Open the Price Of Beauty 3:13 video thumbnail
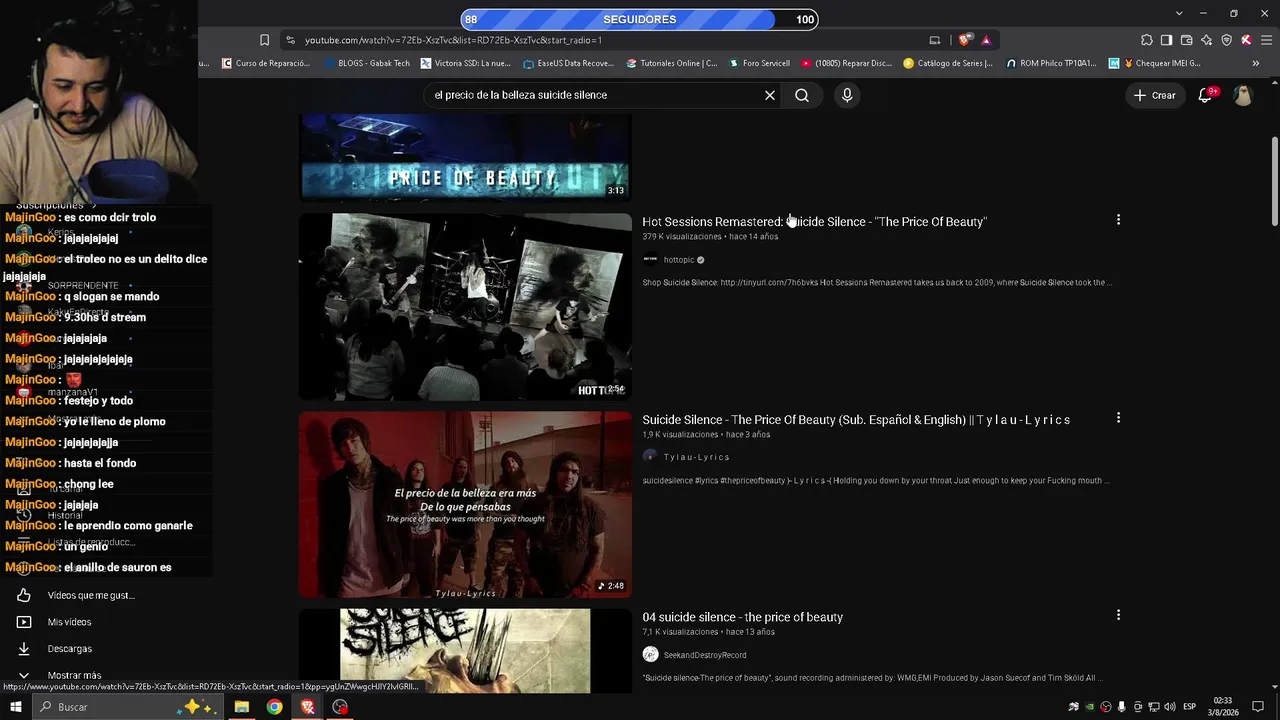 (x=465, y=157)
